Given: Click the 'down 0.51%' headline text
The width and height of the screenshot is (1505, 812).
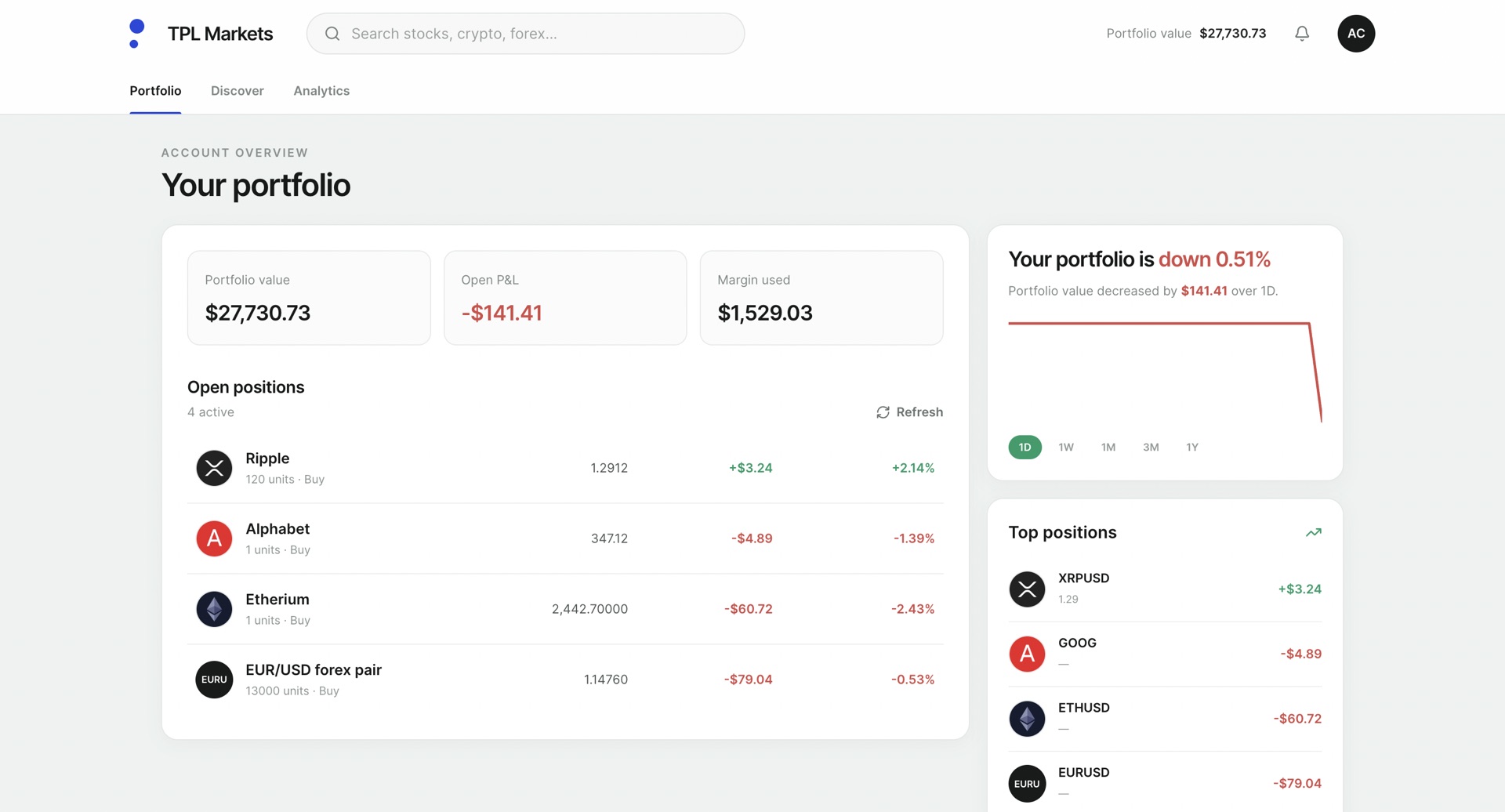Looking at the screenshot, I should [x=1214, y=259].
